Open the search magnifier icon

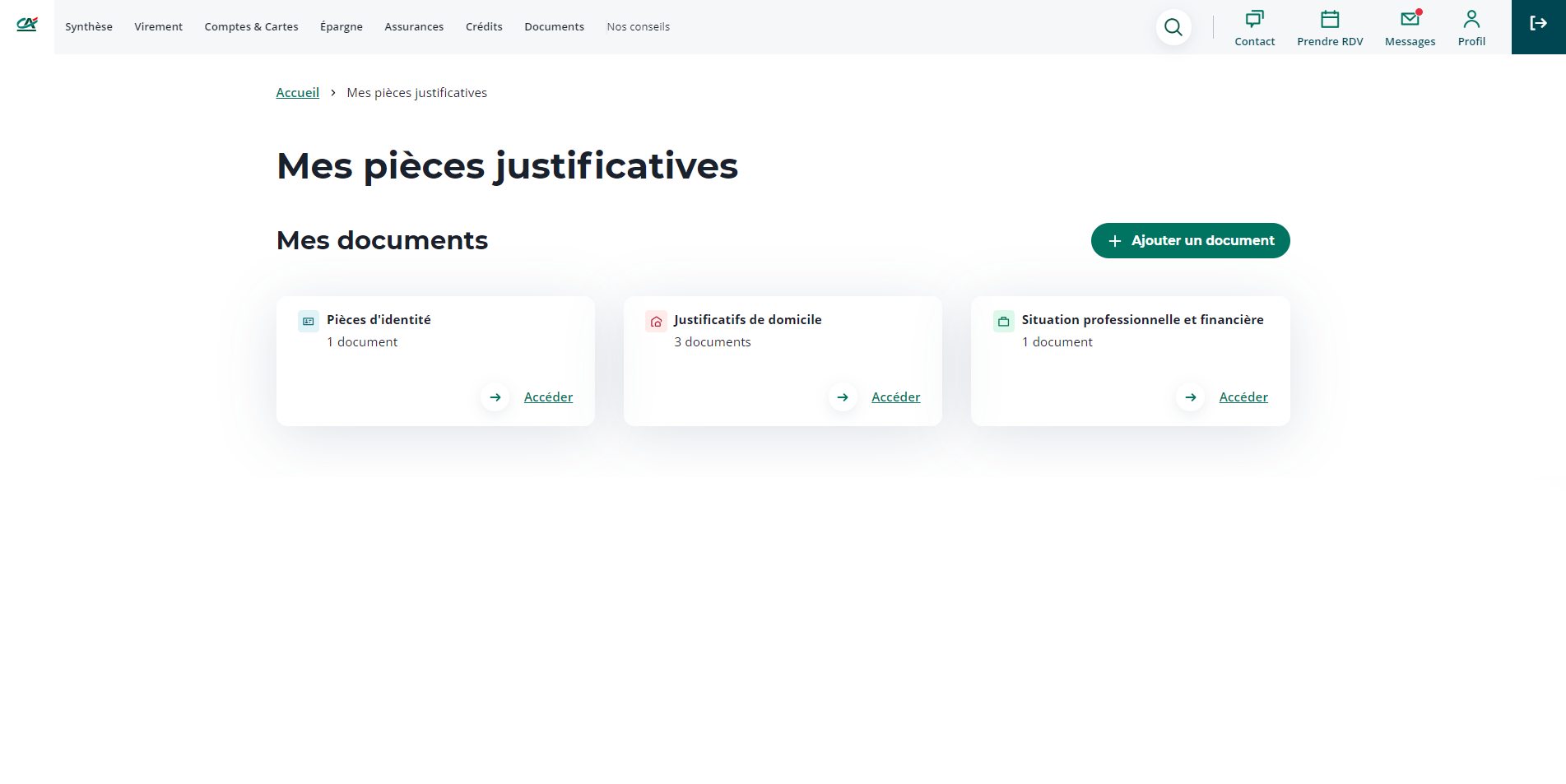click(x=1173, y=27)
